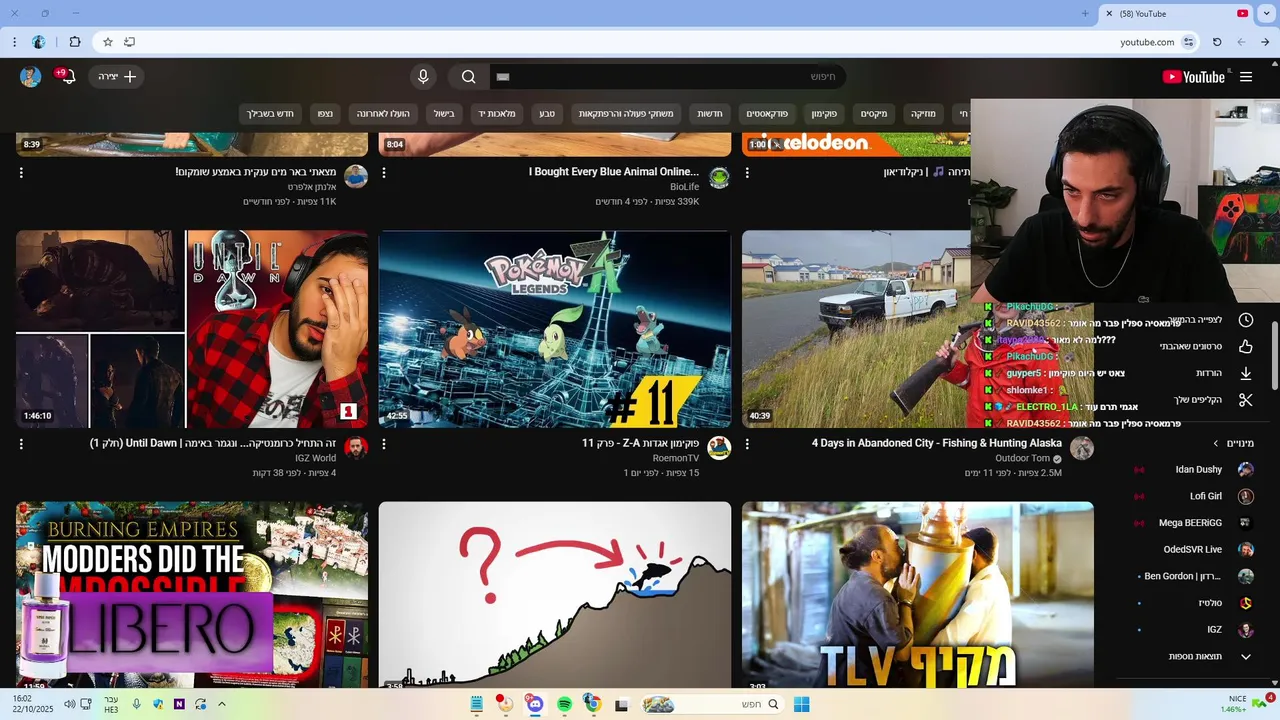The height and width of the screenshot is (720, 1280).
Task: Open Discord from the taskbar
Action: click(x=534, y=705)
